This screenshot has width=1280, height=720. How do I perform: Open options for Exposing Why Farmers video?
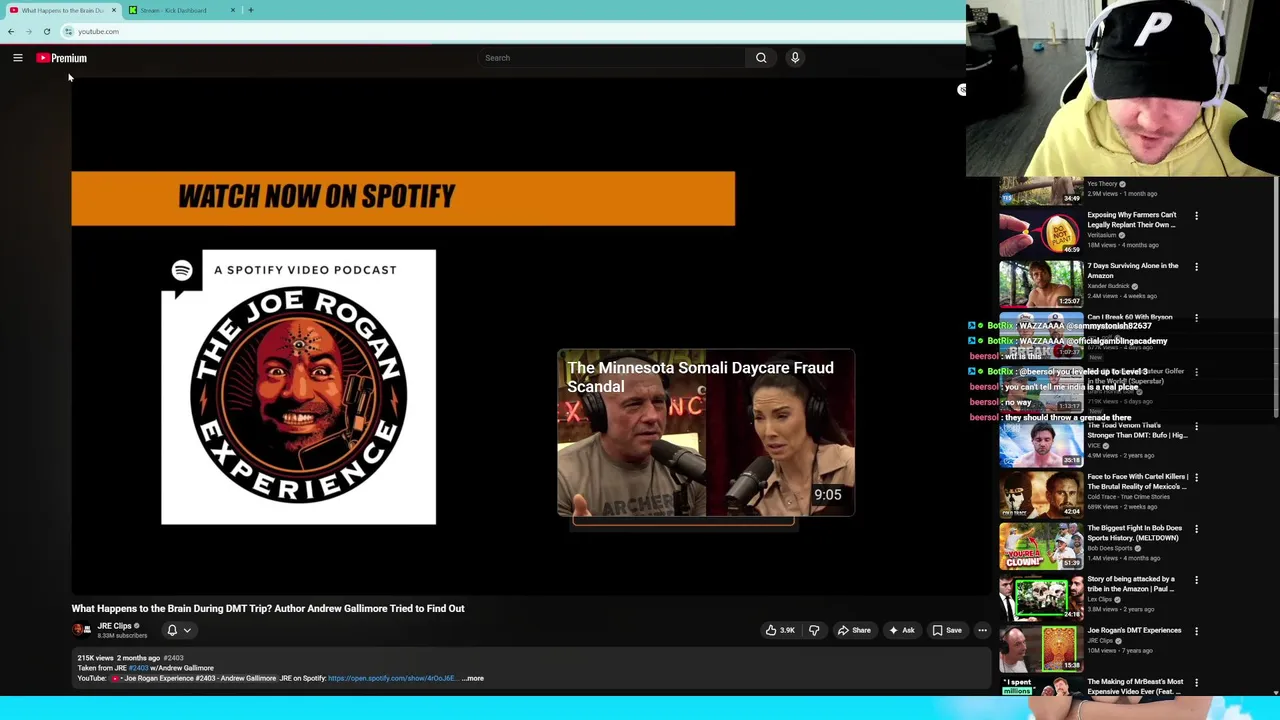point(1196,216)
